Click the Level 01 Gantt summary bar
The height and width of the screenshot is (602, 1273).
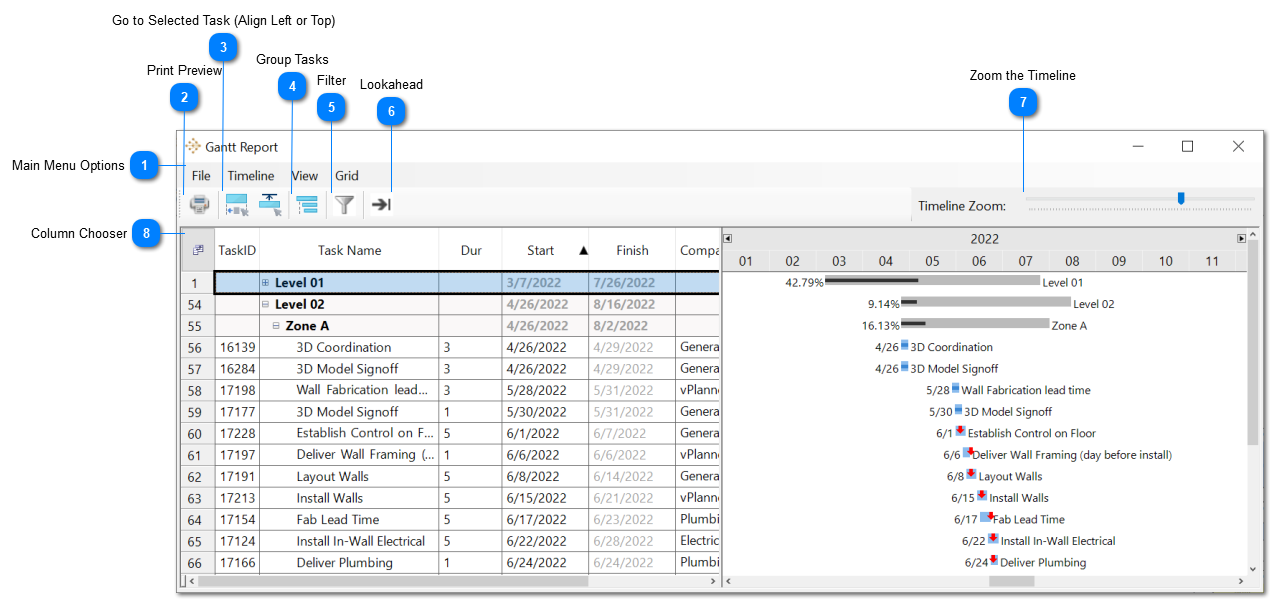932,281
